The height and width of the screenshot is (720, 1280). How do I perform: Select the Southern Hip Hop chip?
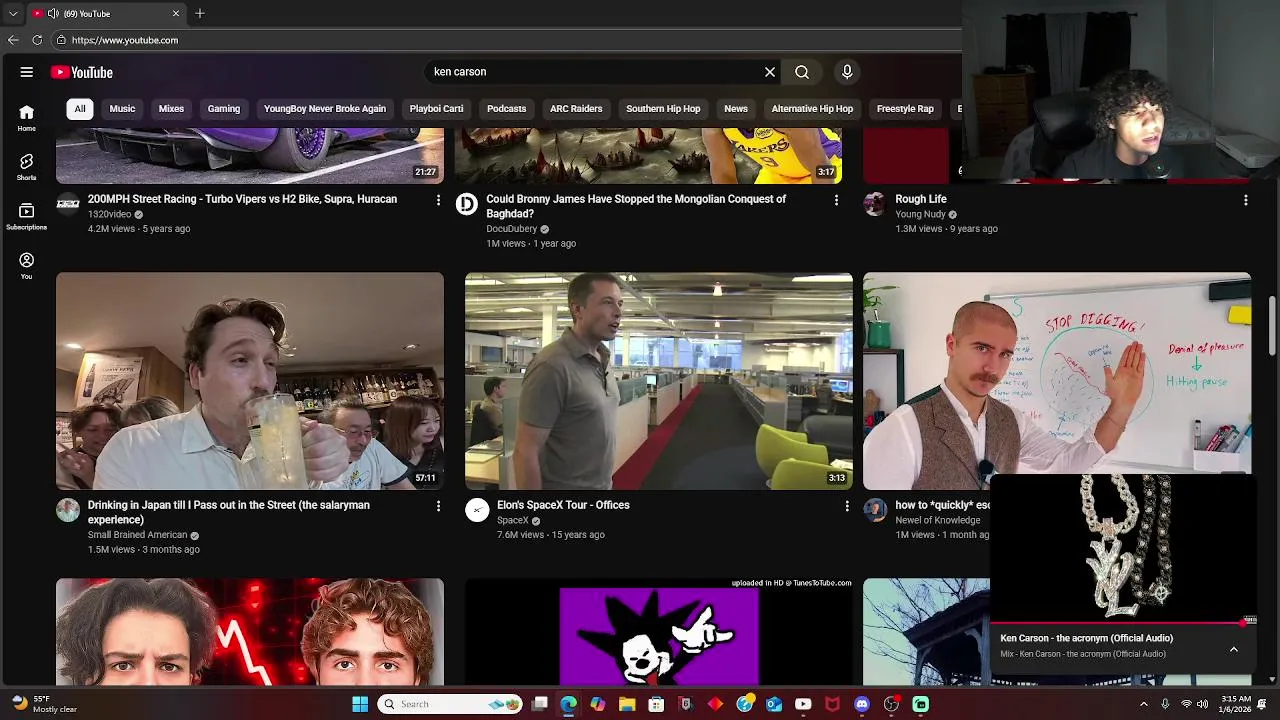pos(663,109)
